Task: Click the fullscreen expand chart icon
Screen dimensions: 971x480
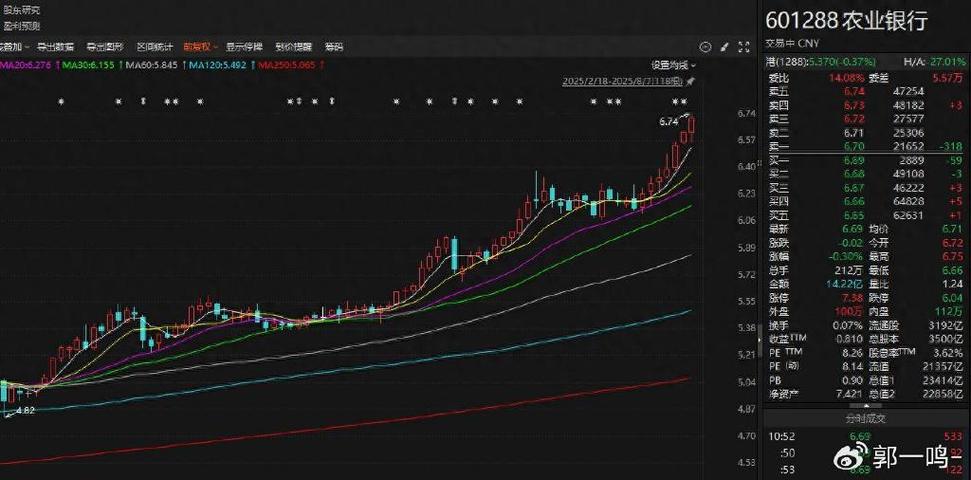Action: click(x=743, y=46)
